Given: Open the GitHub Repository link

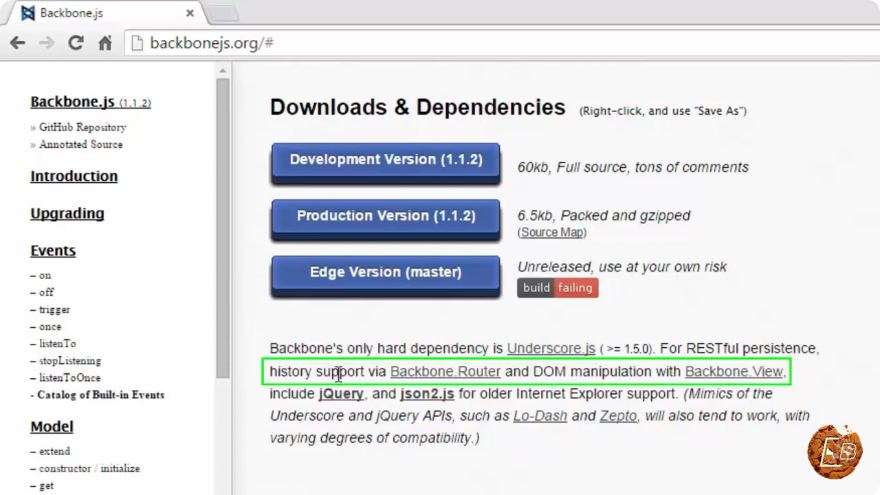Looking at the screenshot, I should [82, 127].
